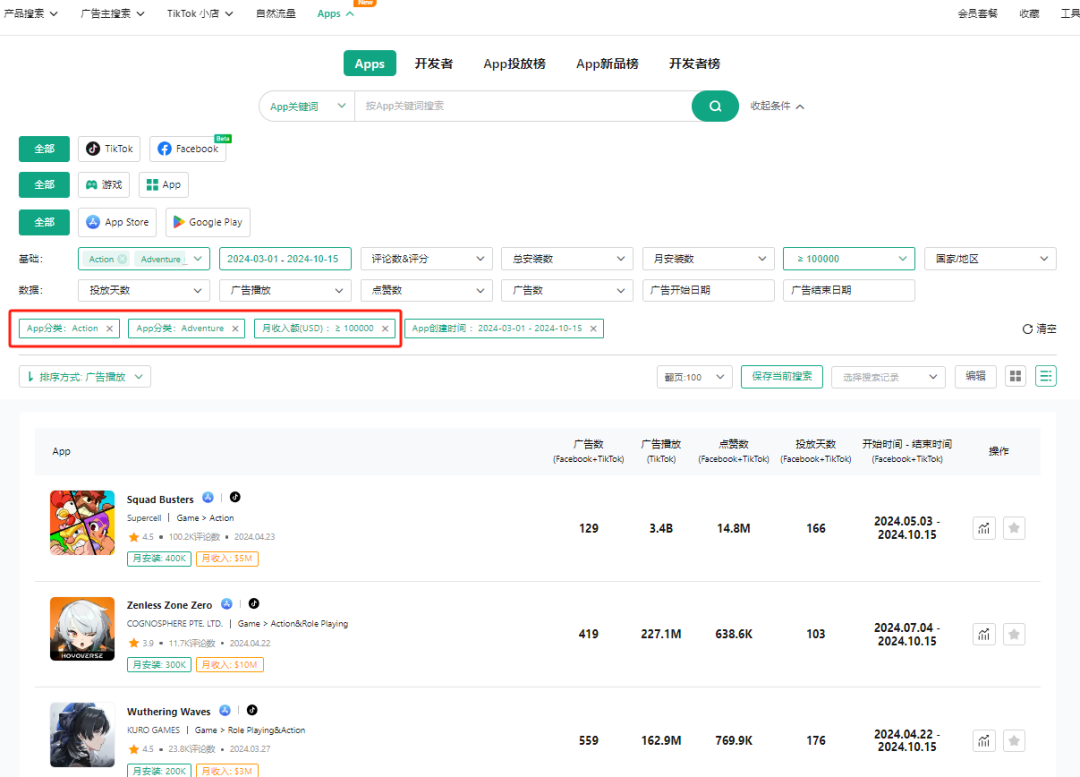Favorite Squad Busters with star icon
The width and height of the screenshot is (1080, 777).
click(1014, 528)
